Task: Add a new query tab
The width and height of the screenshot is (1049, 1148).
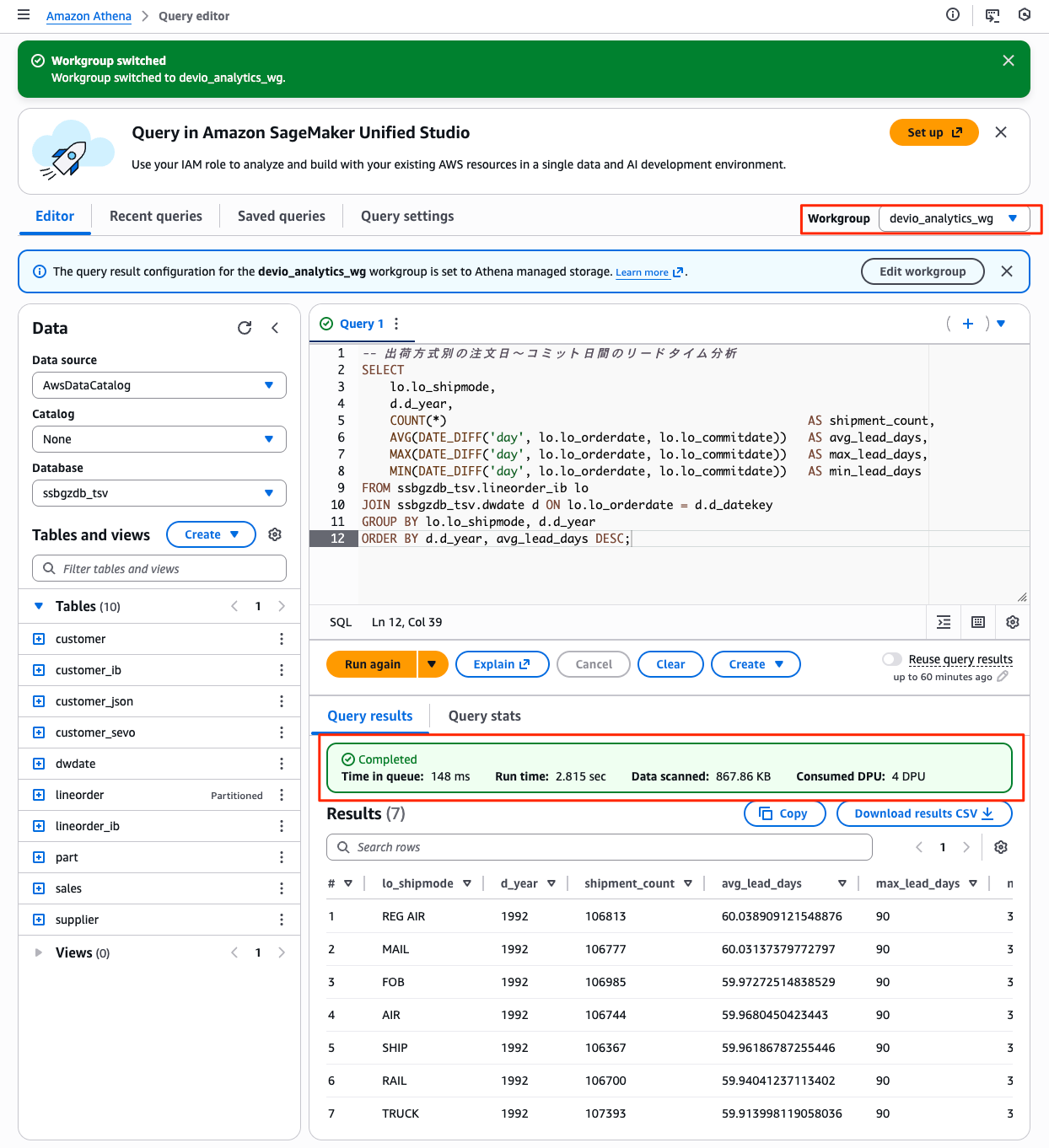Action: (968, 324)
